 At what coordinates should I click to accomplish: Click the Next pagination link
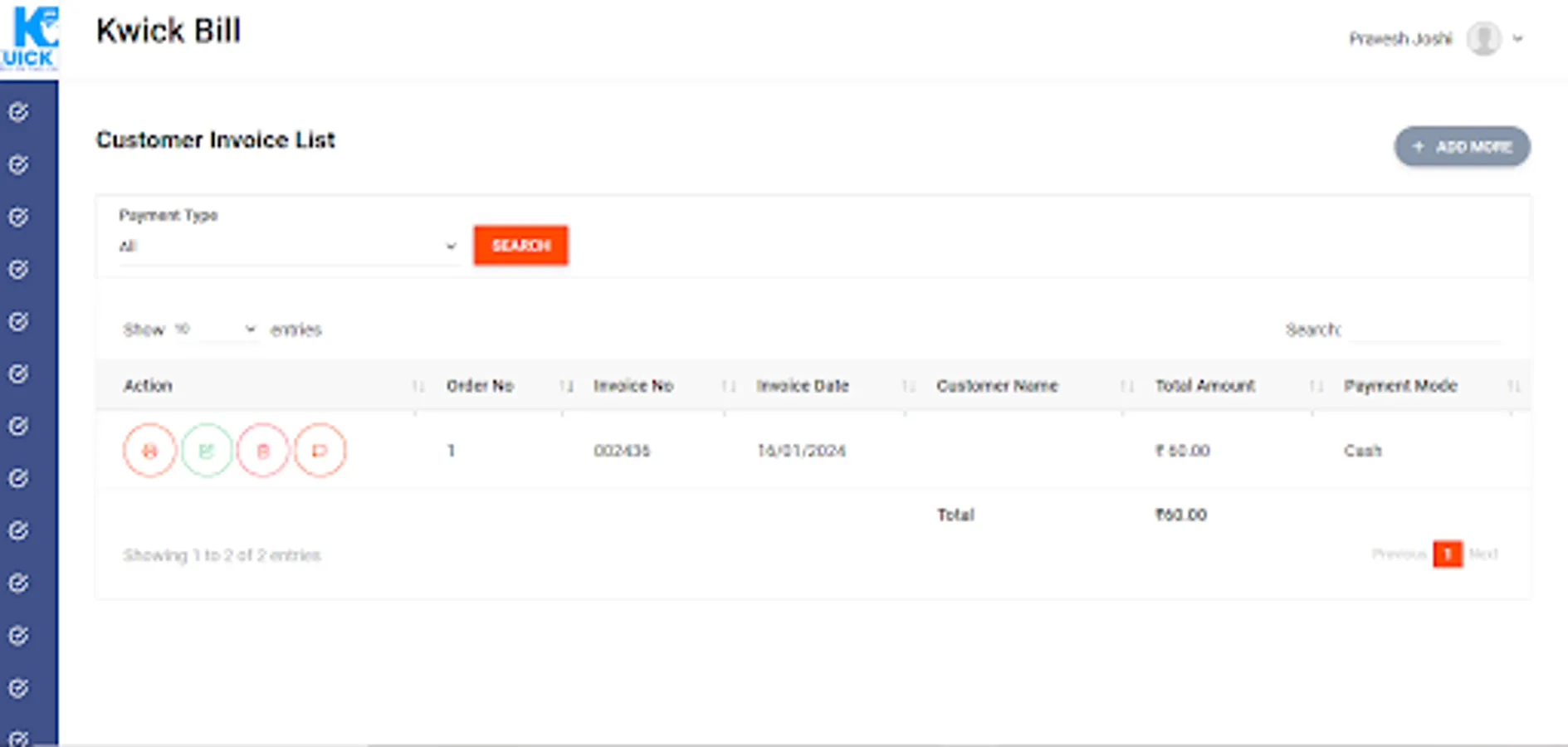1483,554
